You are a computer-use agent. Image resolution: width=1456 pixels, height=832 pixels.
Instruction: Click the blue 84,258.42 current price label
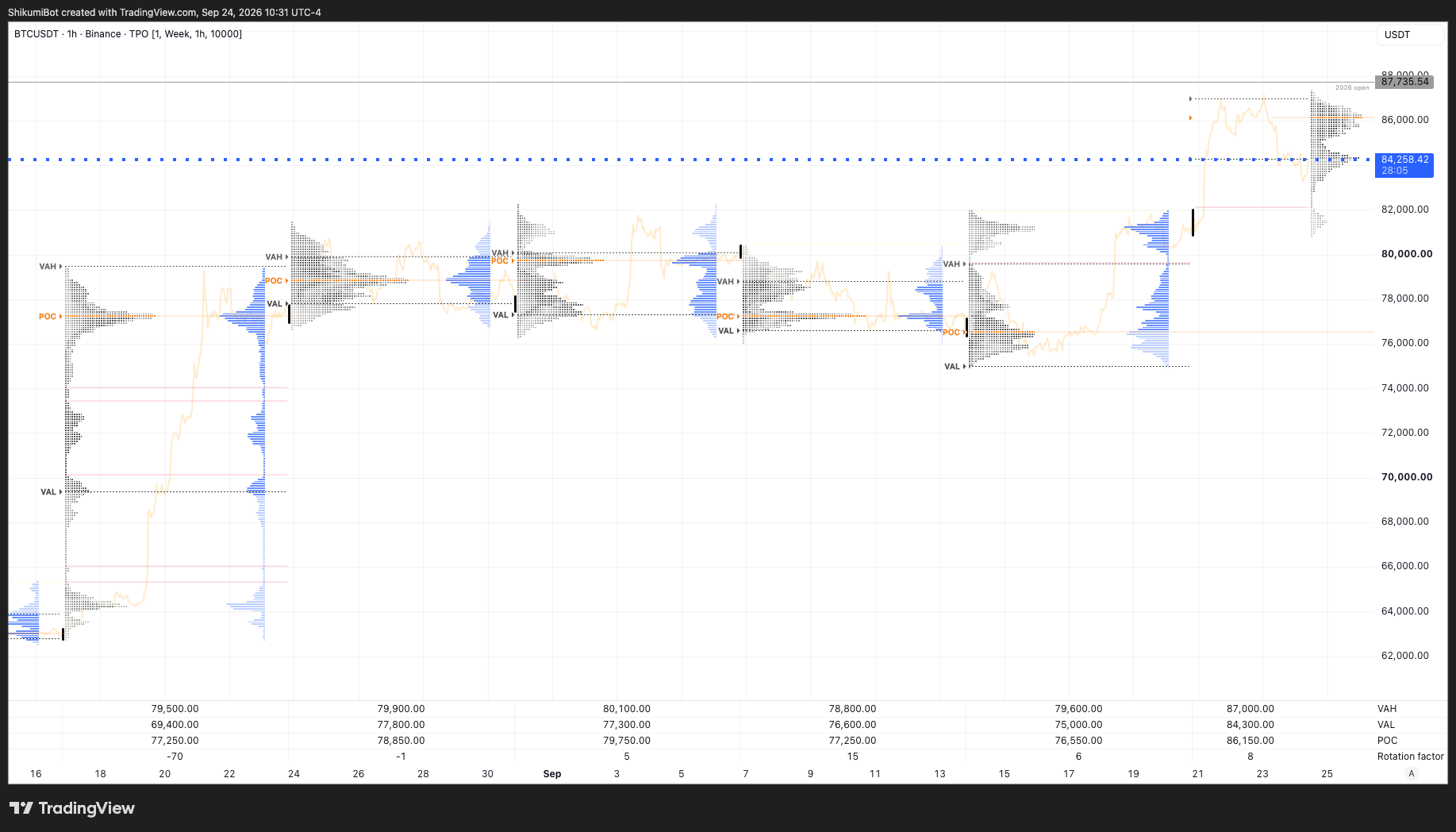coord(1404,165)
